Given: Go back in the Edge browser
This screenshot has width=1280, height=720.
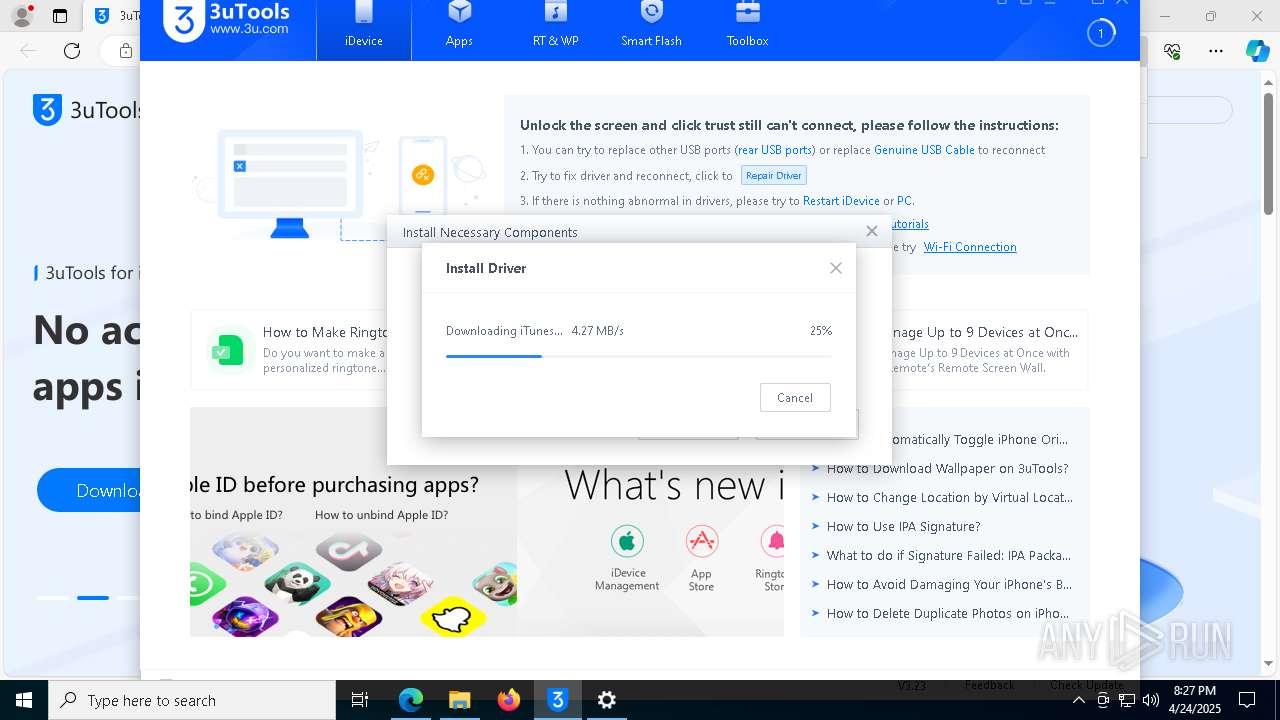Looking at the screenshot, I should tap(27, 51).
